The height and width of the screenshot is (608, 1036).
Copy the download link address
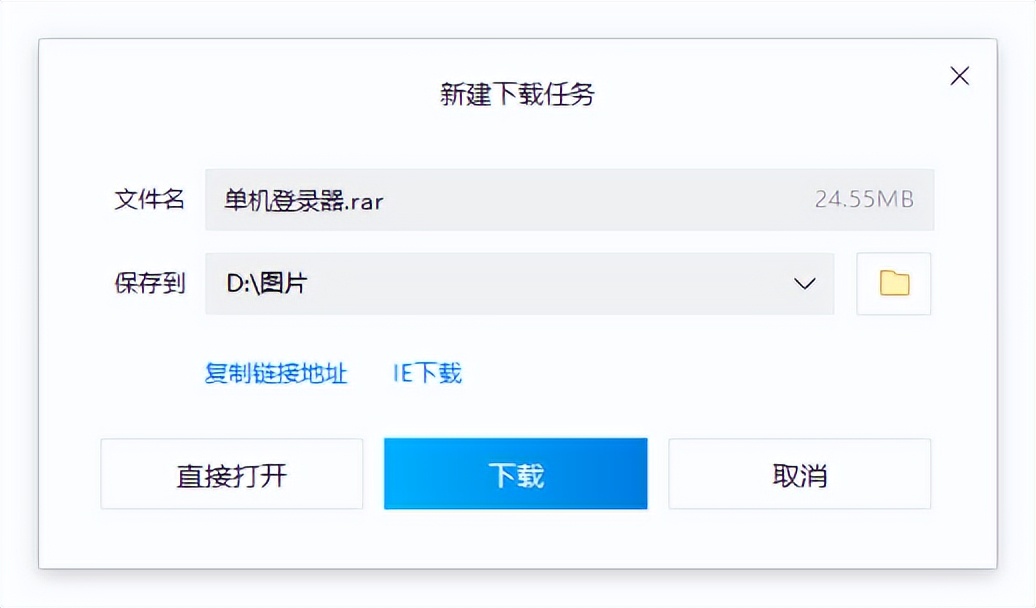click(x=277, y=373)
